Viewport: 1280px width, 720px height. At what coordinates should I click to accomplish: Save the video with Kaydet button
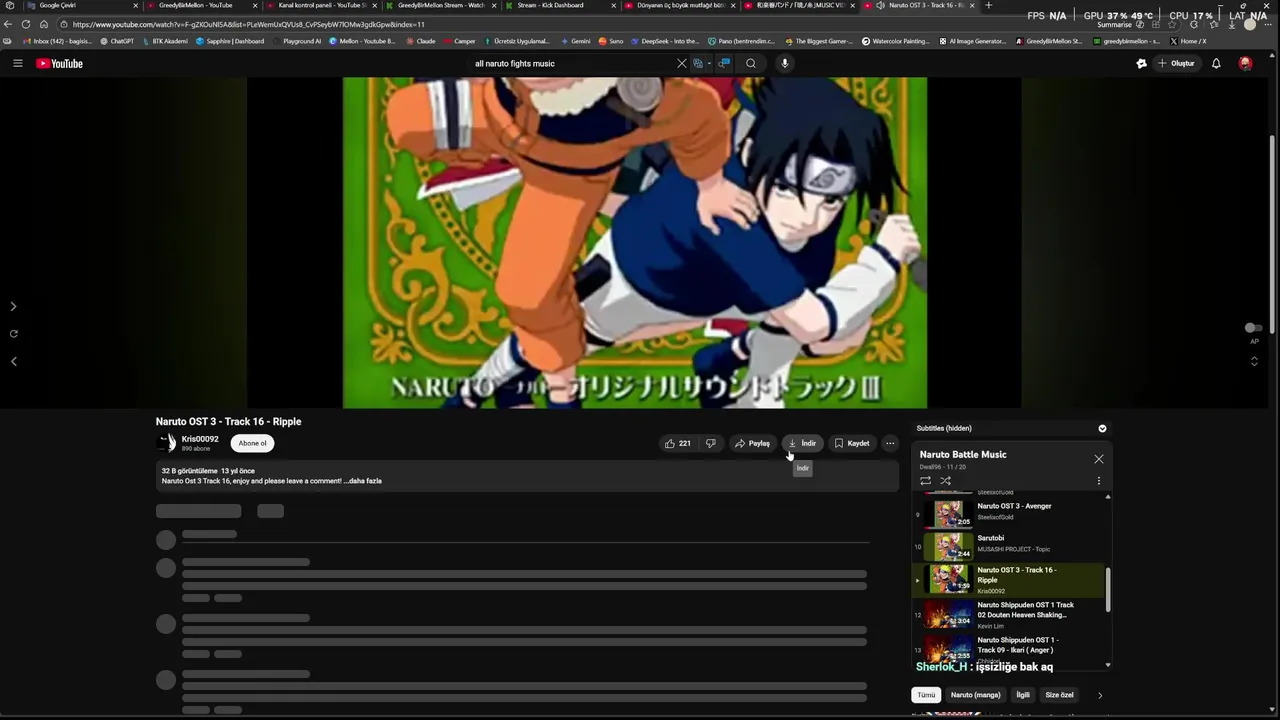tap(852, 443)
